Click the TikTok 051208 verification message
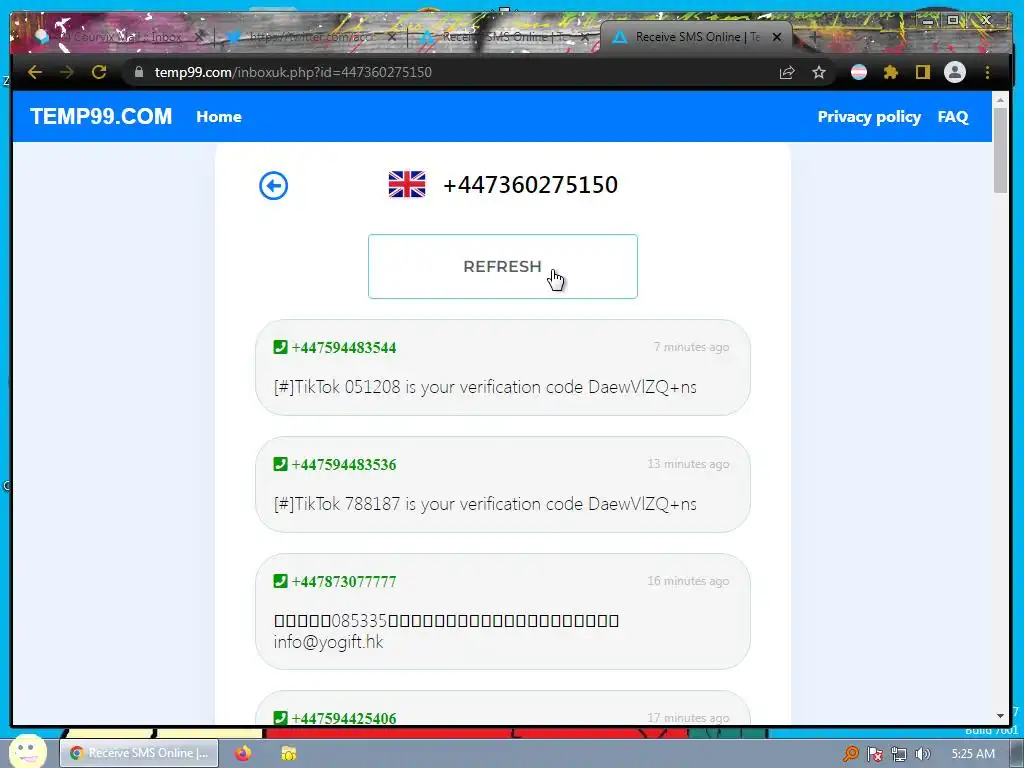 (x=485, y=387)
